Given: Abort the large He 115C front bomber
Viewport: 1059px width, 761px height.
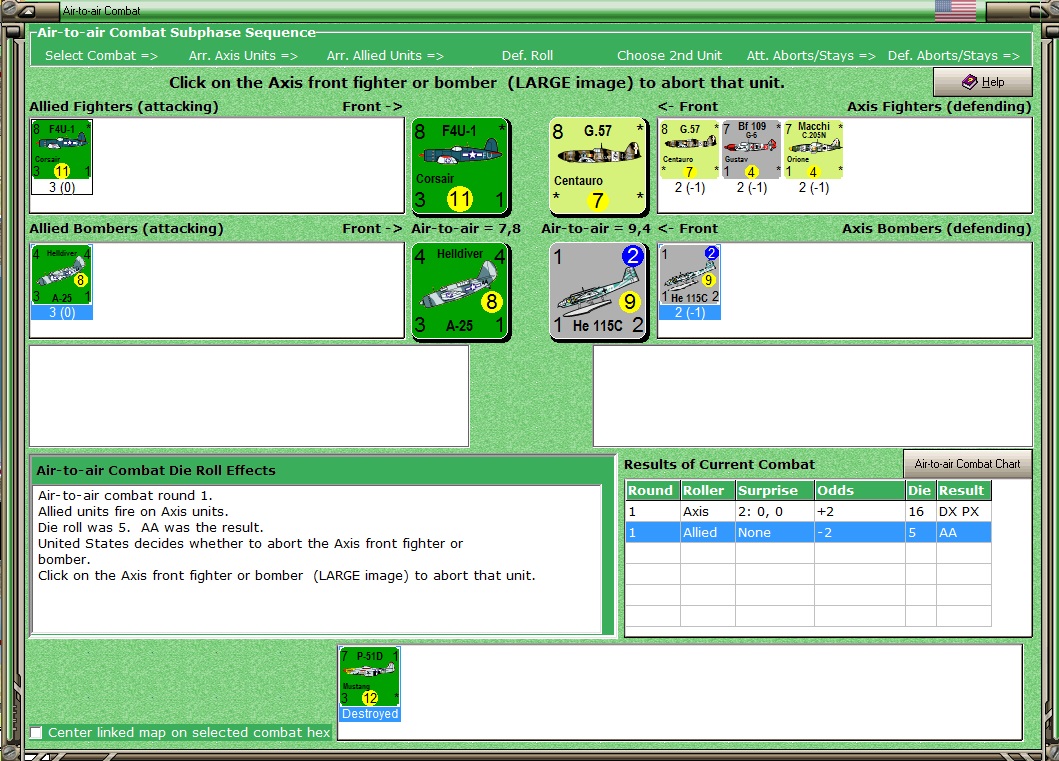Looking at the screenshot, I should point(598,291).
